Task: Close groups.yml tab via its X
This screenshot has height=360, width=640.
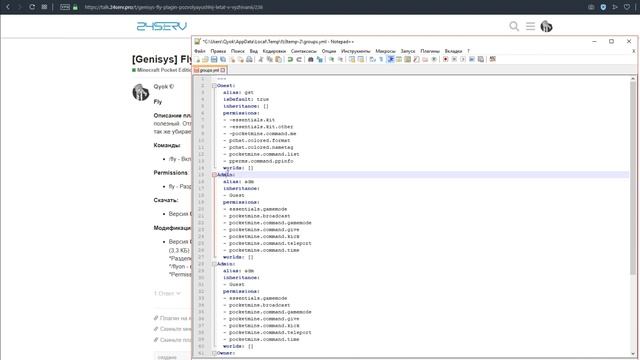Action: [x=222, y=70]
